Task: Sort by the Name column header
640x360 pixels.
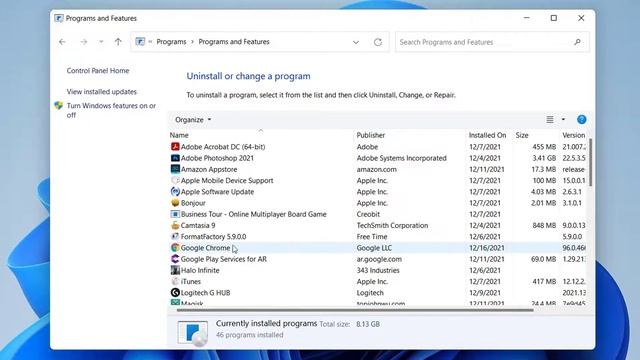Action: 179,135
